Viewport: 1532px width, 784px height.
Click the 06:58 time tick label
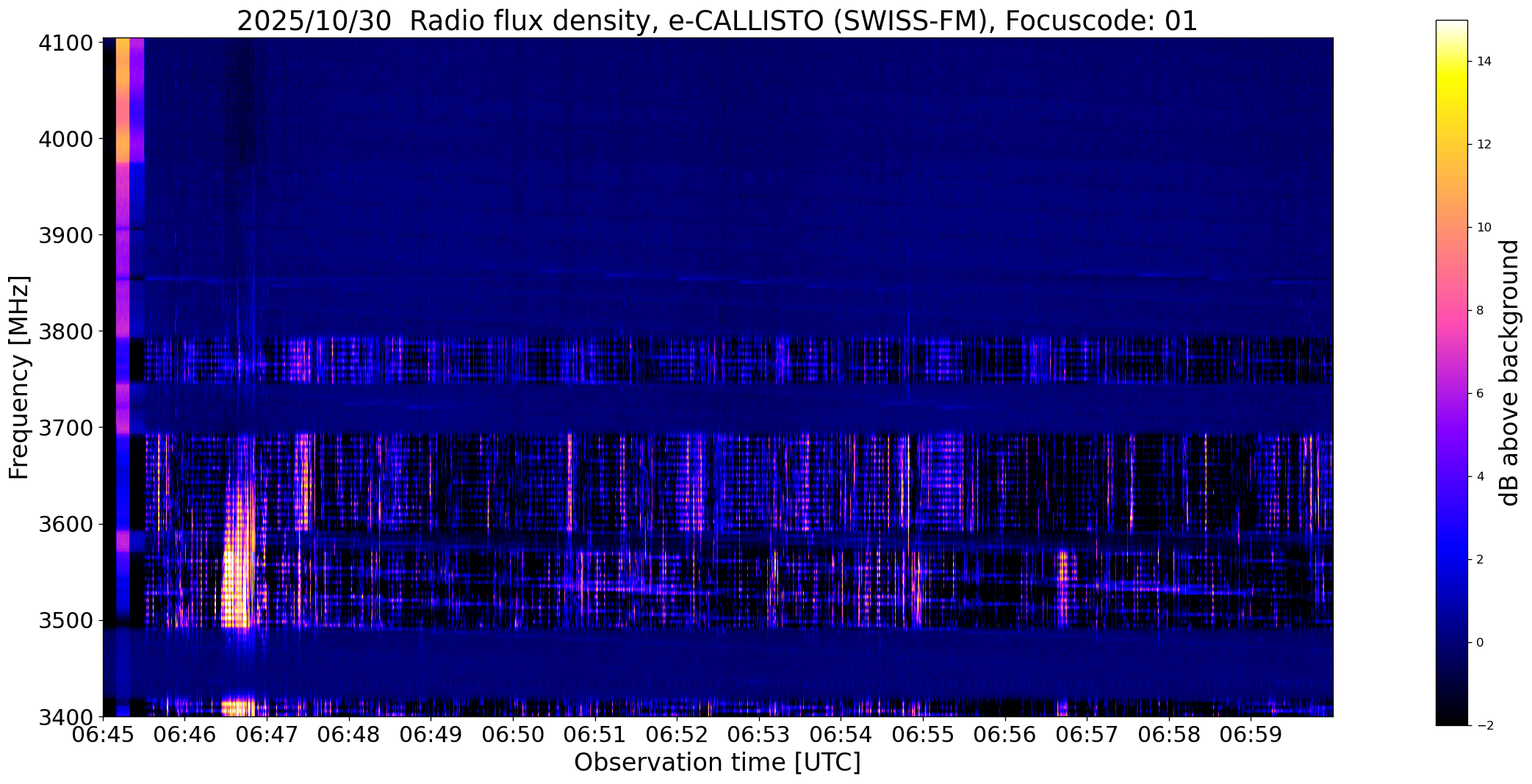pyautogui.click(x=1169, y=734)
